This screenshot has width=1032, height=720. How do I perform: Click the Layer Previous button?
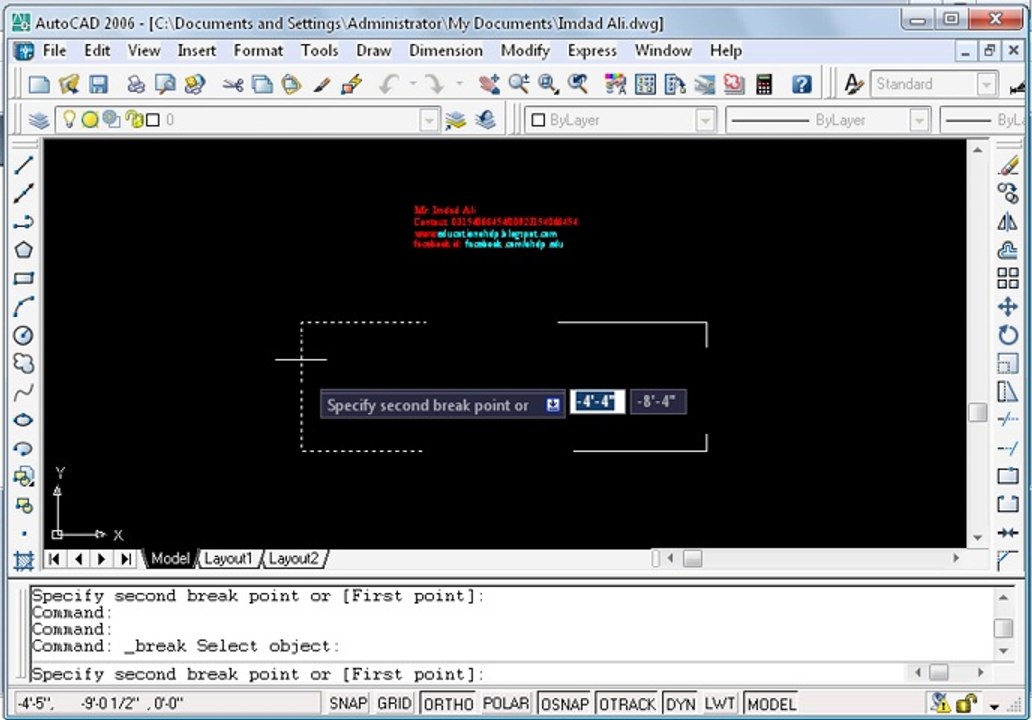[486, 120]
